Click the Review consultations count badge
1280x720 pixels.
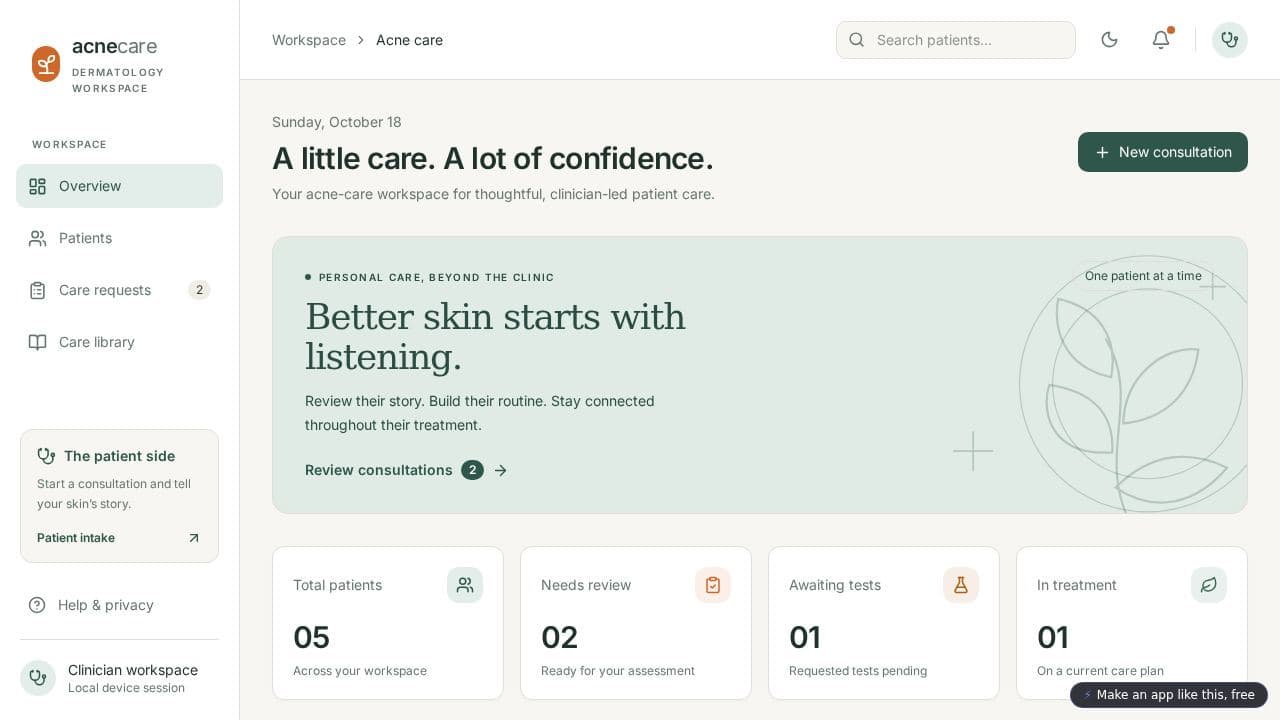472,470
